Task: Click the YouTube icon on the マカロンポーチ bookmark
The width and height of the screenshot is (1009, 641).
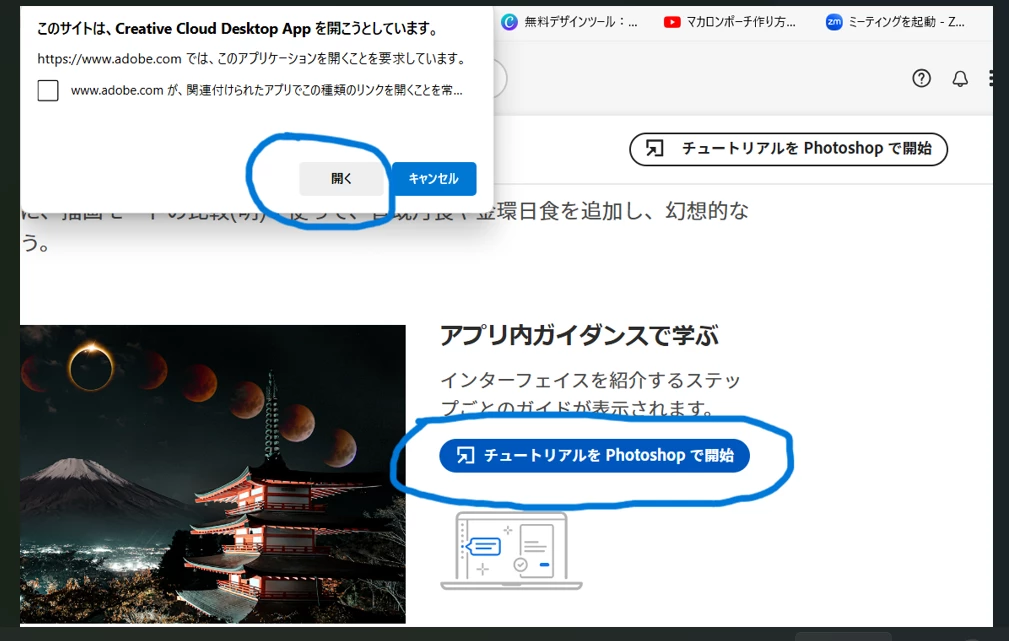Action: click(672, 22)
